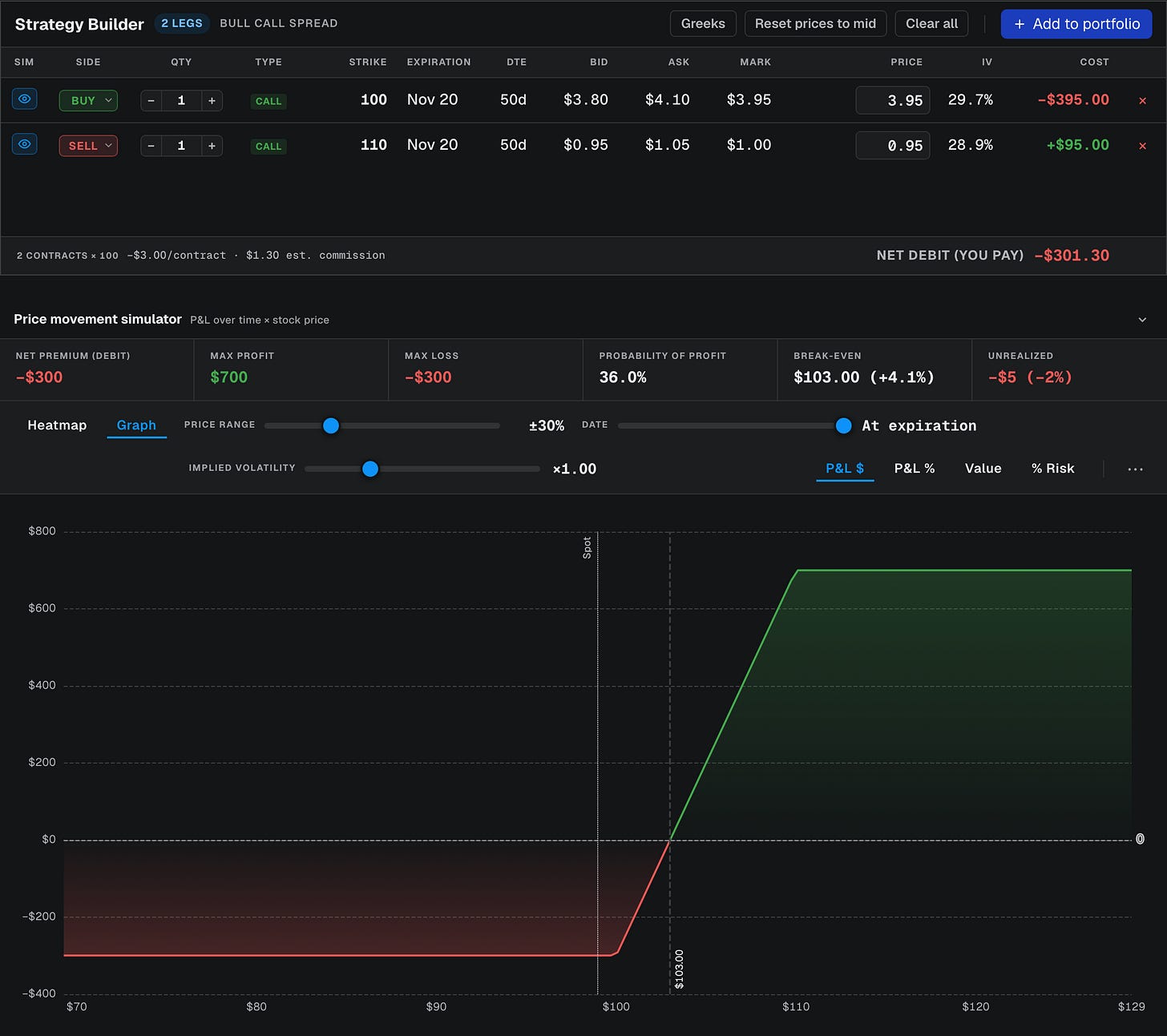The height and width of the screenshot is (1036, 1167).
Task: Click the date slider handle
Action: click(x=843, y=425)
